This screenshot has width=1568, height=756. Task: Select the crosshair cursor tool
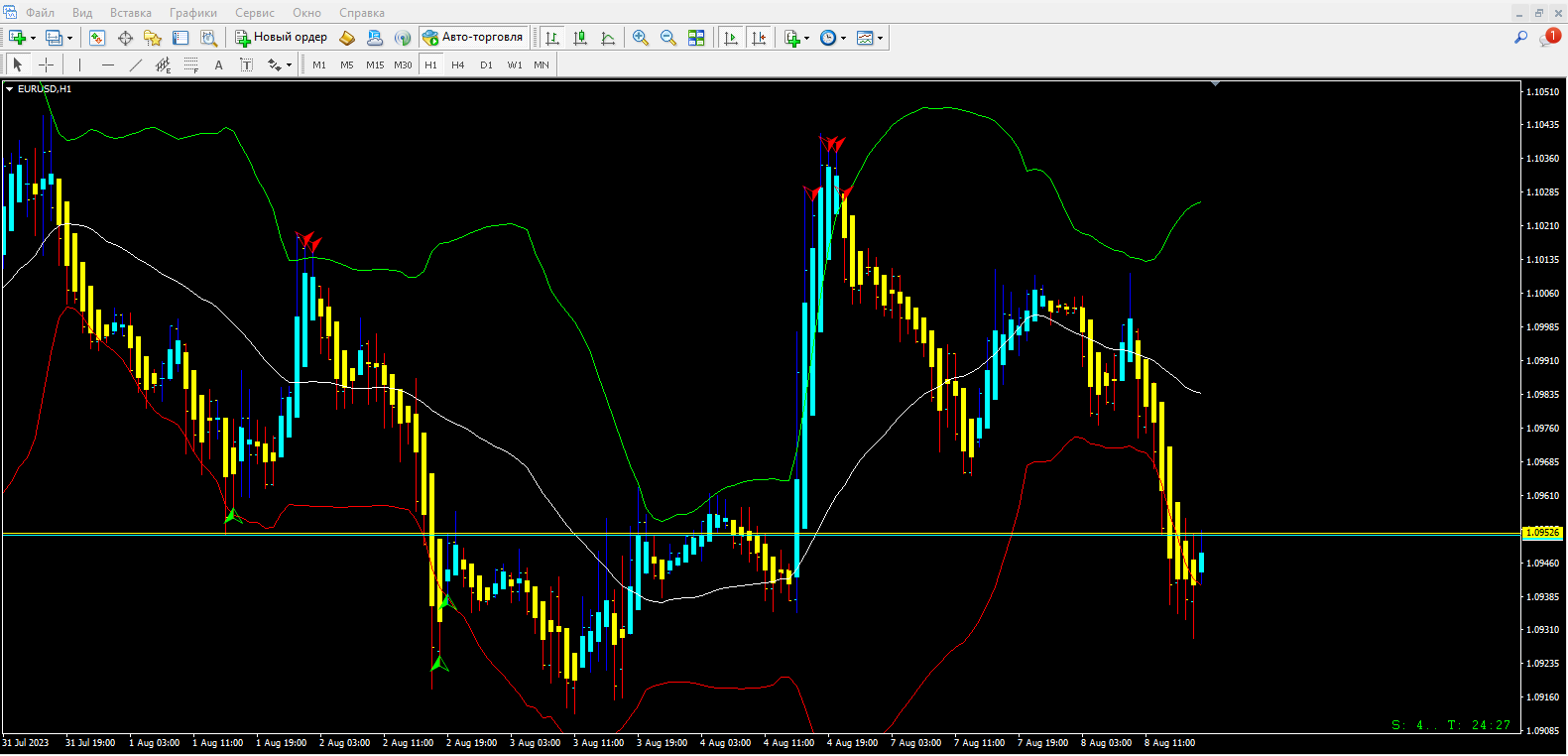(46, 64)
